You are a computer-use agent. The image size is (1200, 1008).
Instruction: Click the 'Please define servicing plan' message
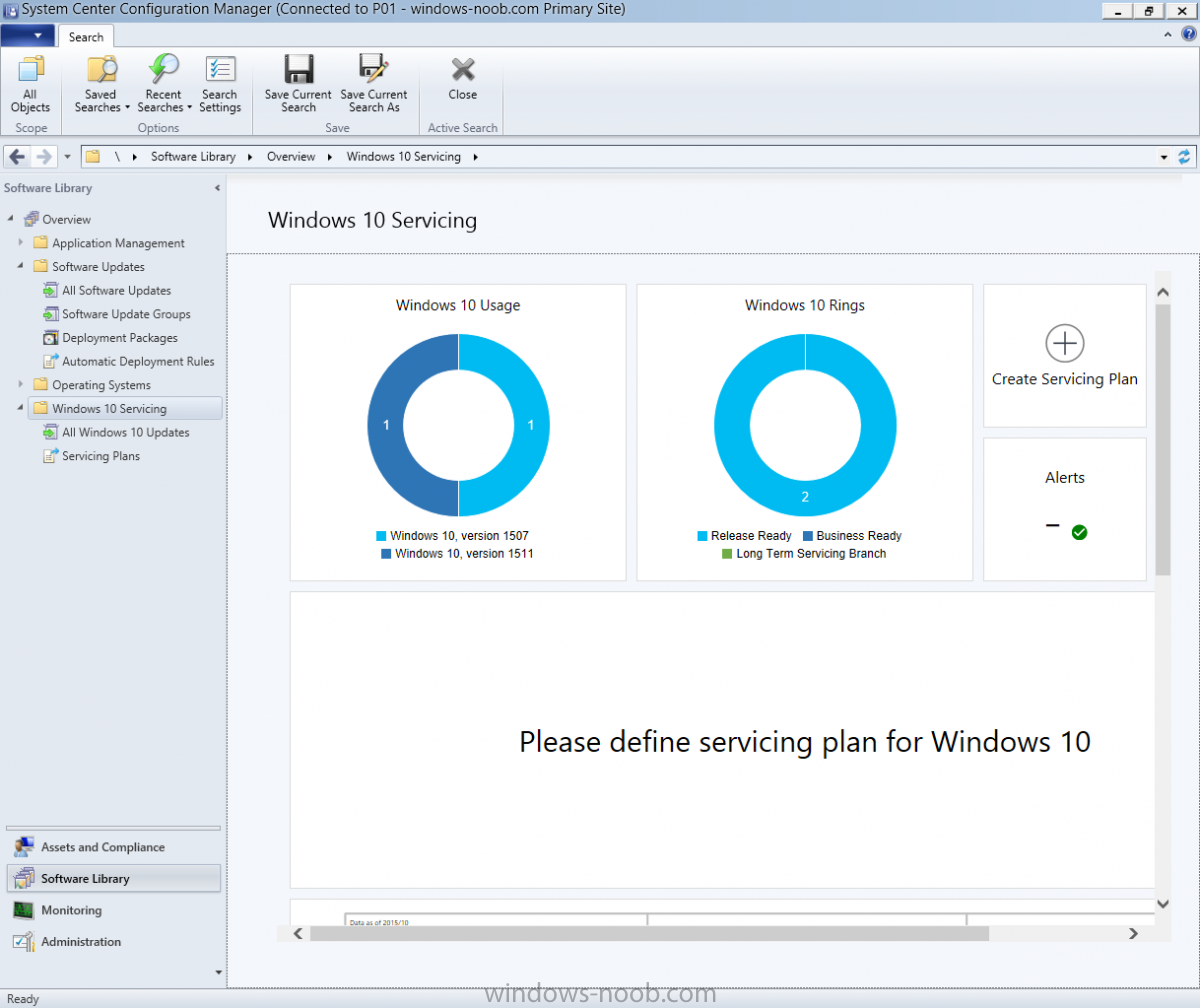[x=805, y=742]
